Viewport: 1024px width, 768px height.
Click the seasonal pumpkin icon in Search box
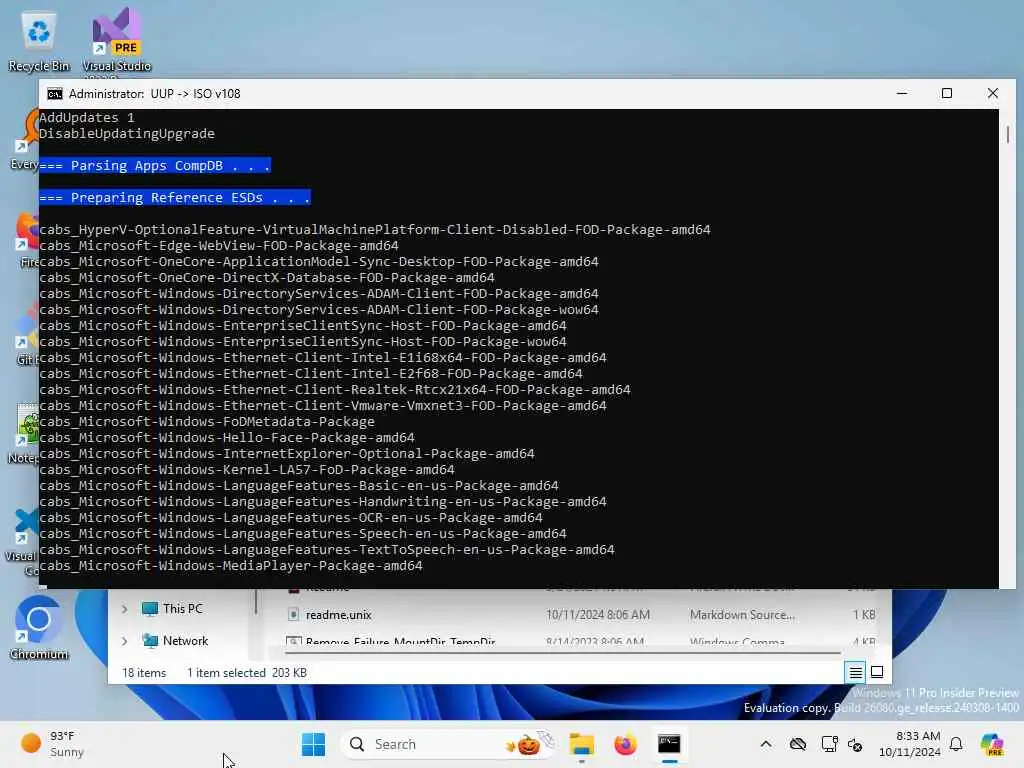point(528,744)
